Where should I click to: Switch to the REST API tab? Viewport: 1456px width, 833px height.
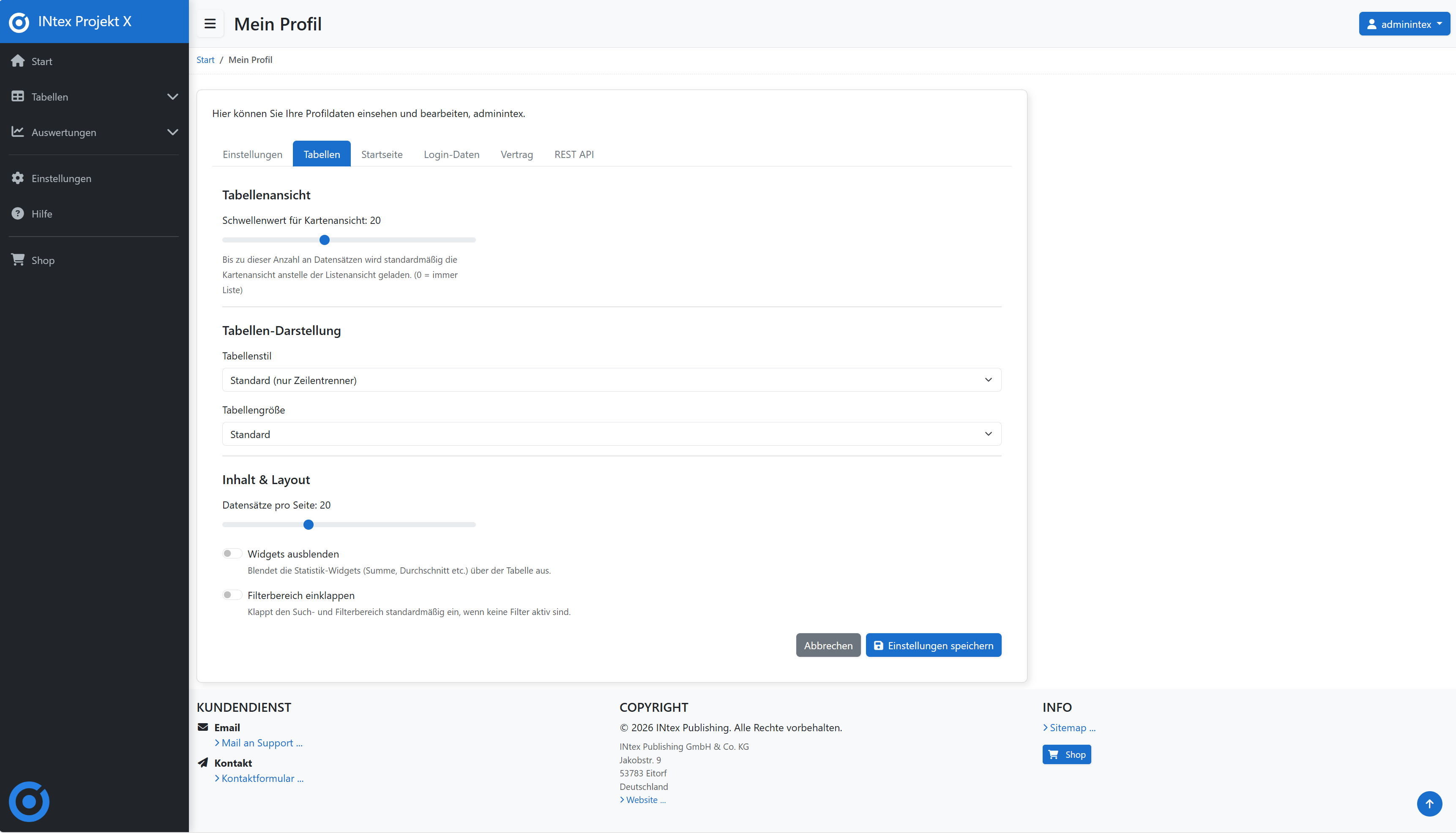574,155
